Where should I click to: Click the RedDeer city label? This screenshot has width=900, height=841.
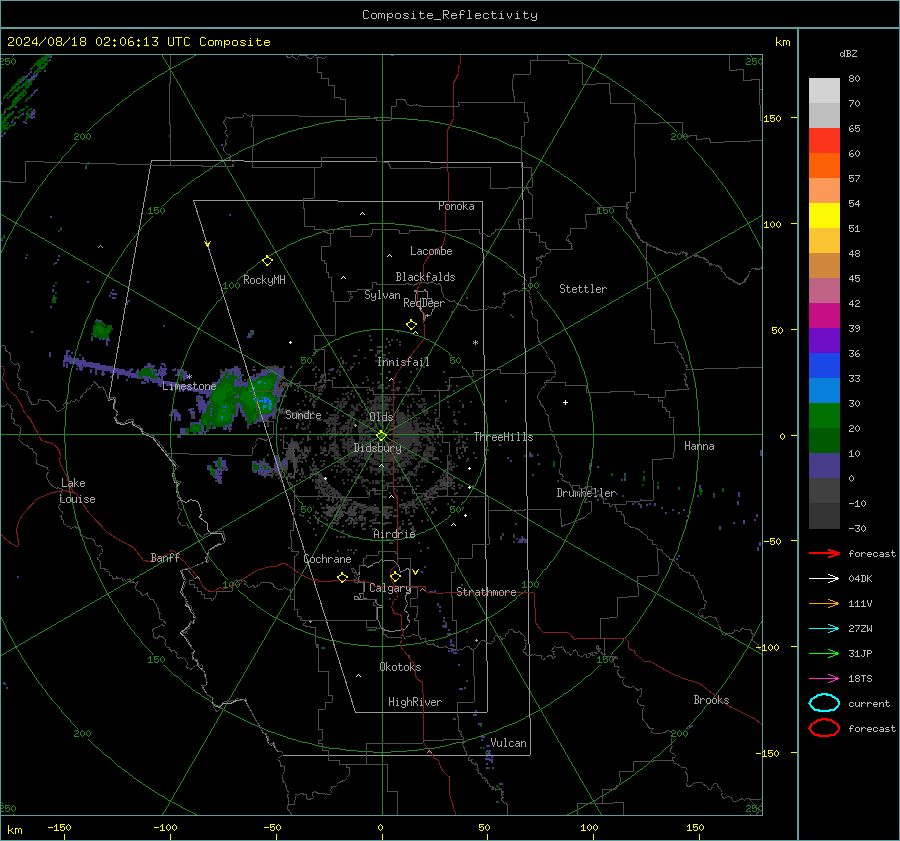coord(424,303)
